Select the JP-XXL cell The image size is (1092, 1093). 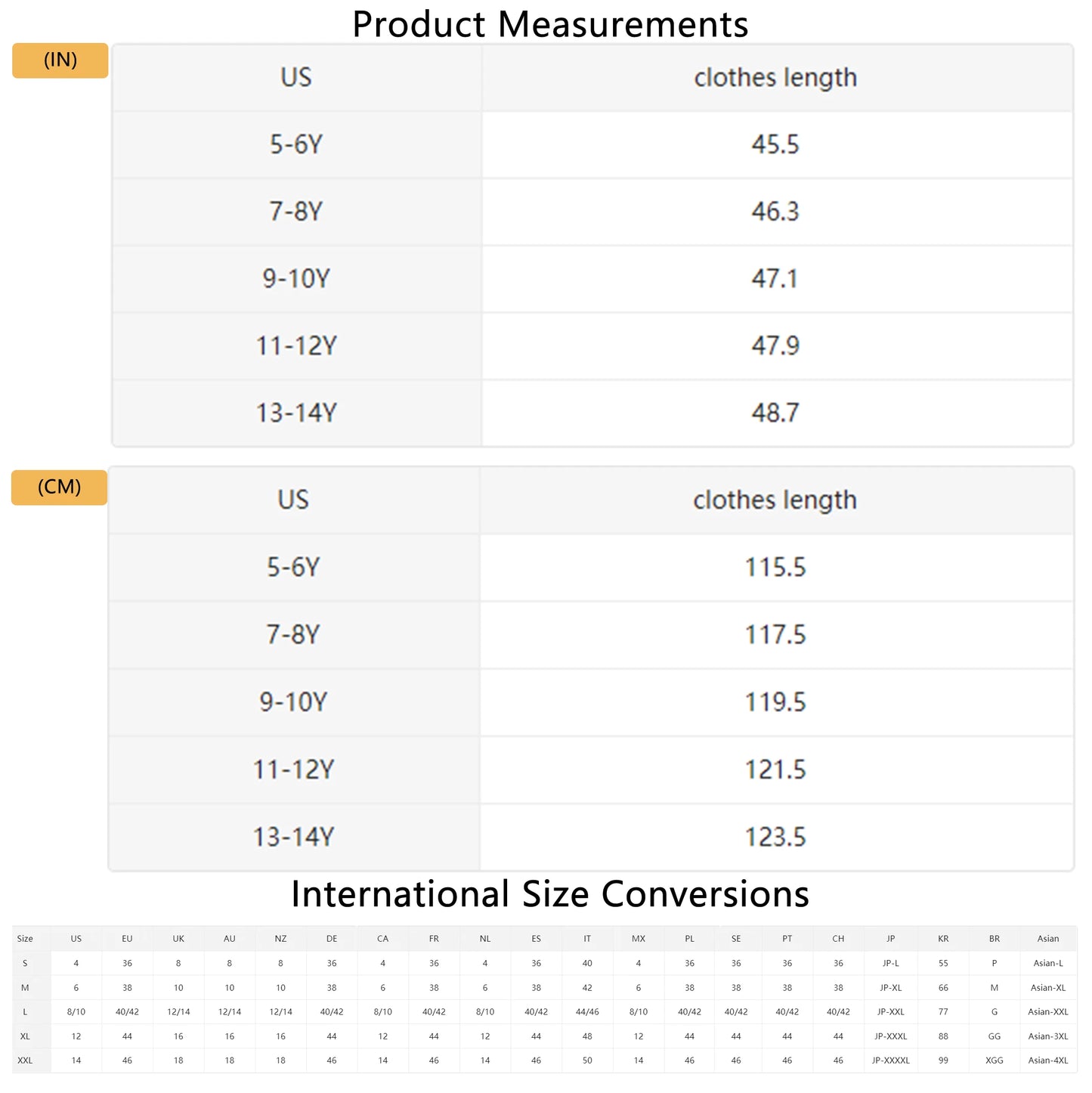click(x=891, y=1012)
